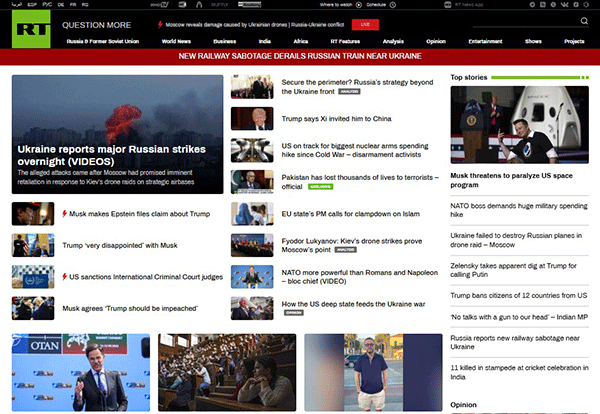Open Trump bans citizens of 12 countries

click(518, 295)
